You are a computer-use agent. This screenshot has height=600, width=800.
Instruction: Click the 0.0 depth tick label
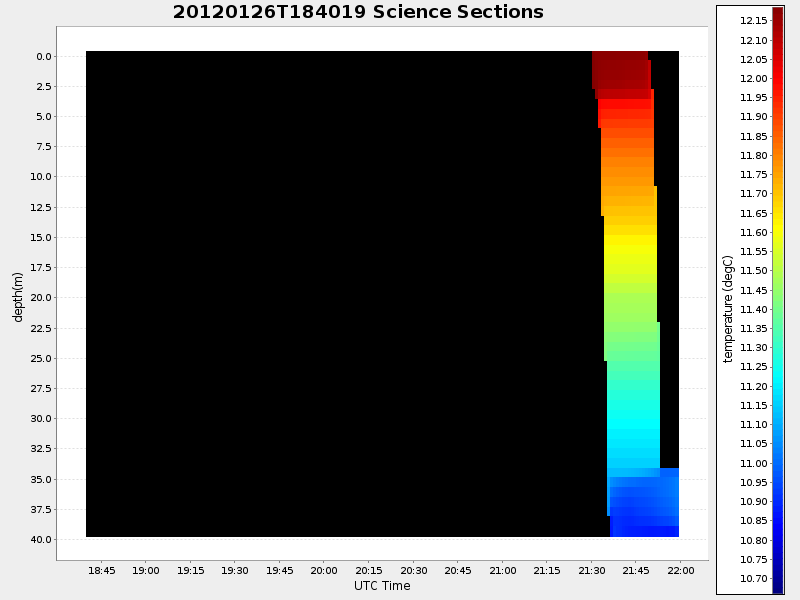(44, 57)
